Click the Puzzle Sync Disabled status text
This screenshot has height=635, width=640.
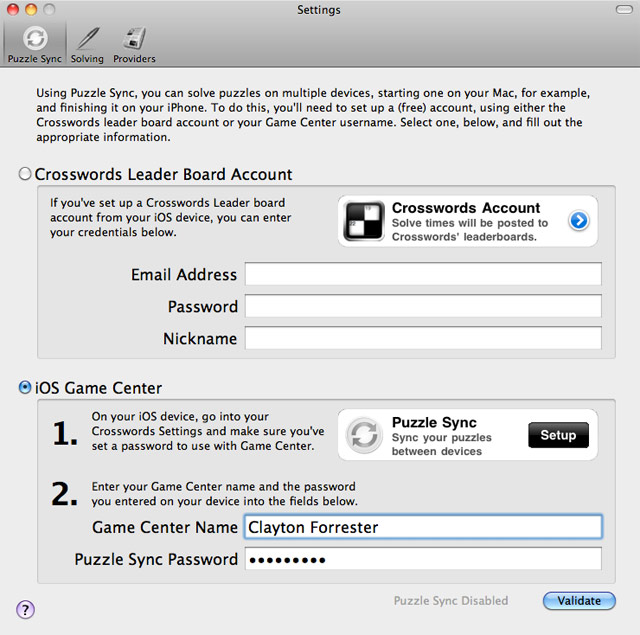451,601
